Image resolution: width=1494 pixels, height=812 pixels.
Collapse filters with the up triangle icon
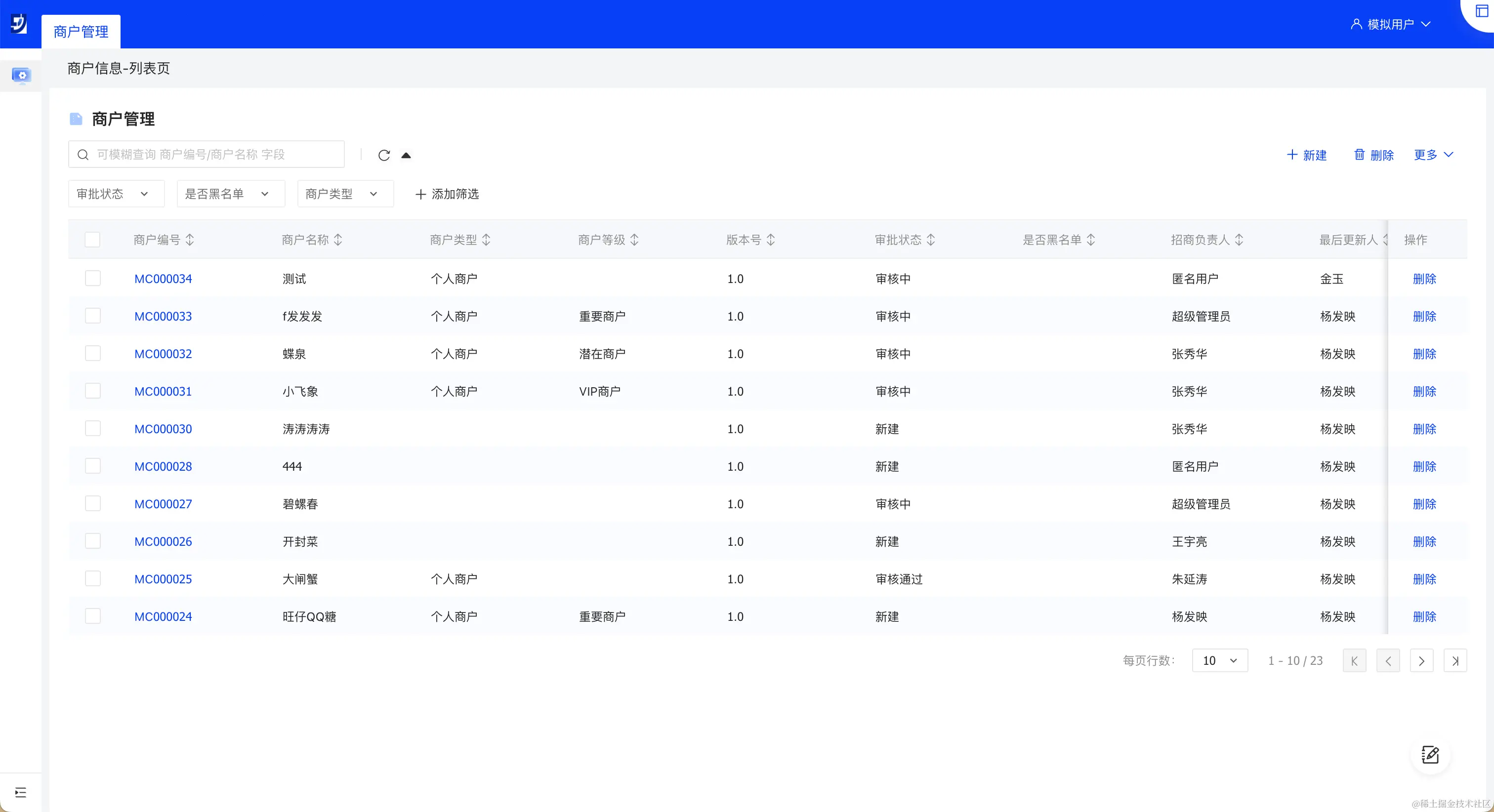(x=406, y=155)
